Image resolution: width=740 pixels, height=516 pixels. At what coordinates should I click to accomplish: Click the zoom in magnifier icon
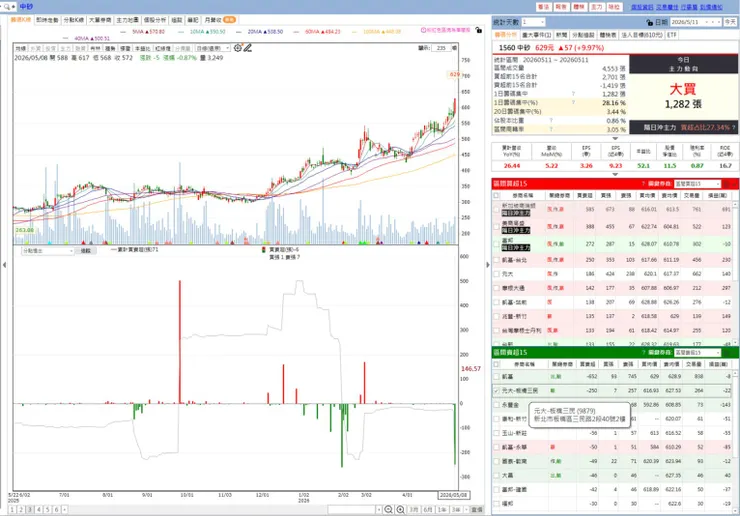(400, 509)
